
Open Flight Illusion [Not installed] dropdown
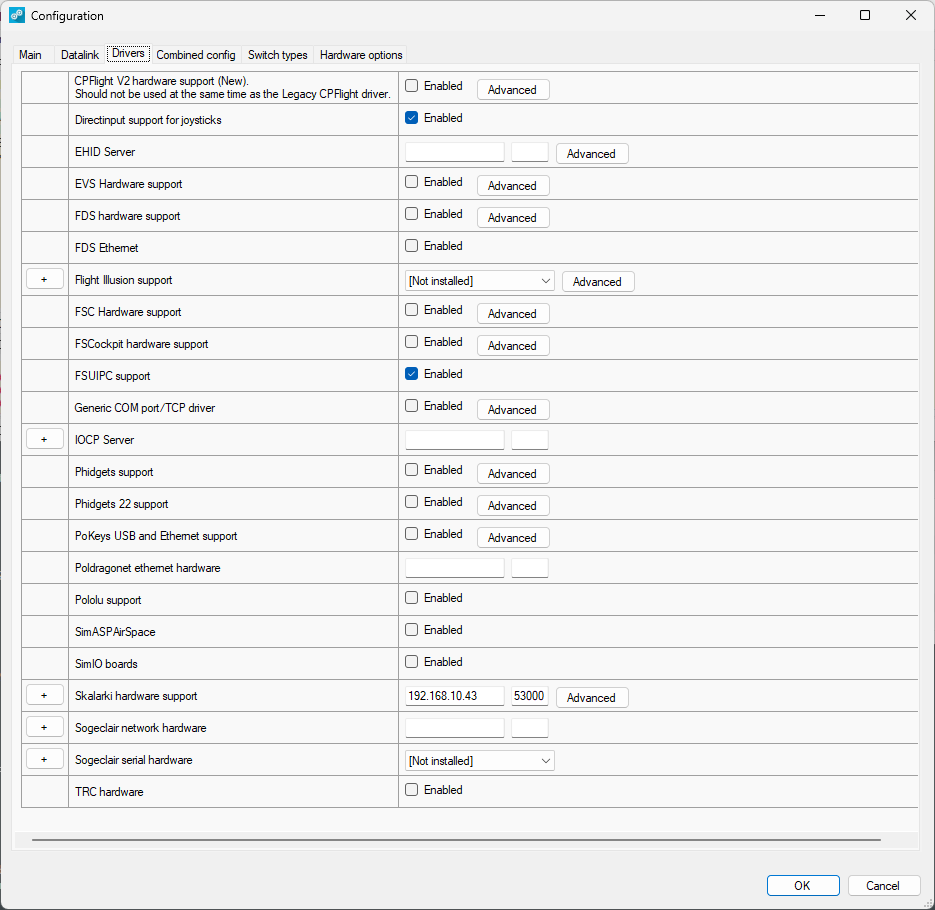click(x=479, y=281)
